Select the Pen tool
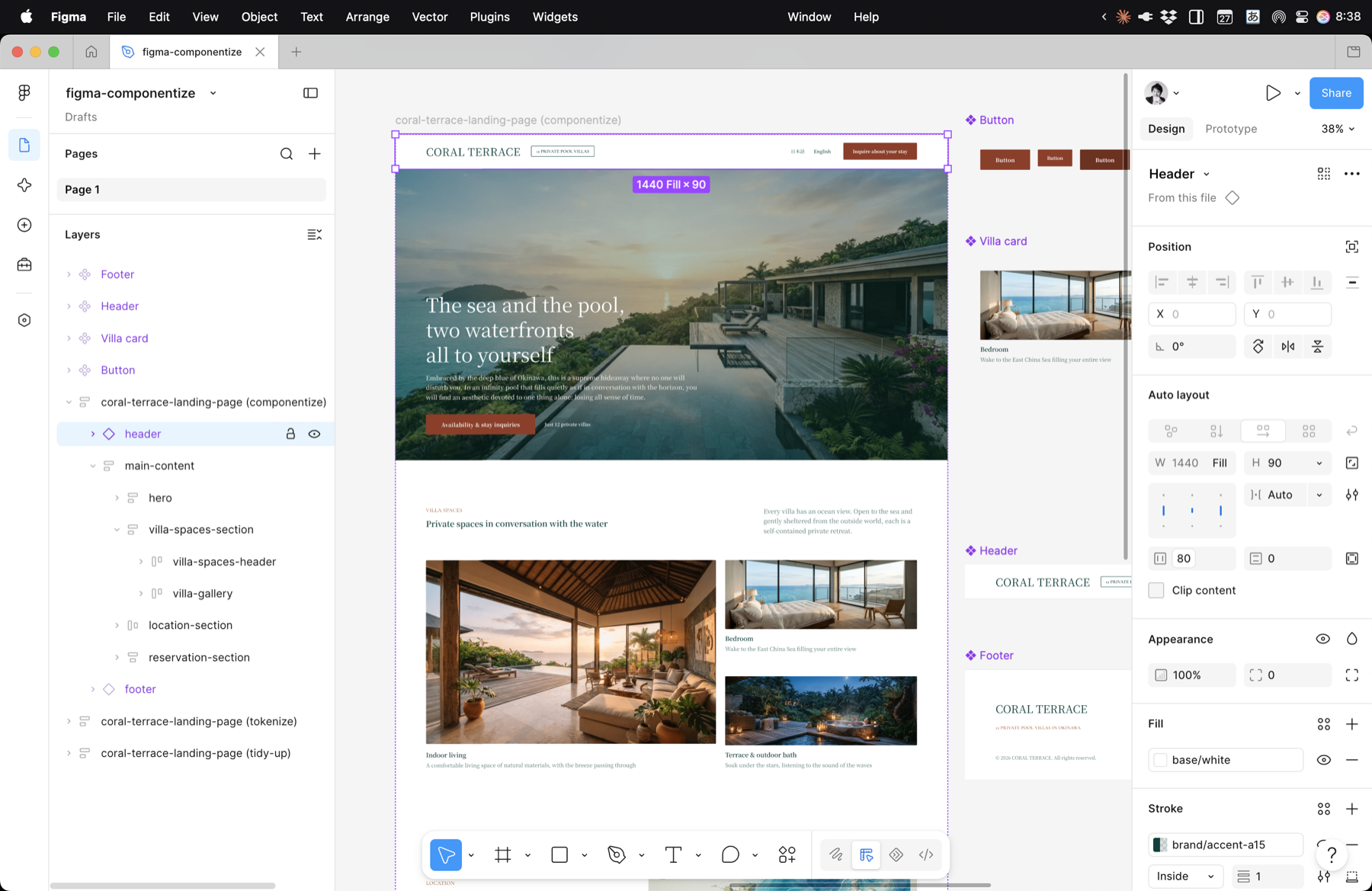Viewport: 1372px width, 891px height. 617,854
